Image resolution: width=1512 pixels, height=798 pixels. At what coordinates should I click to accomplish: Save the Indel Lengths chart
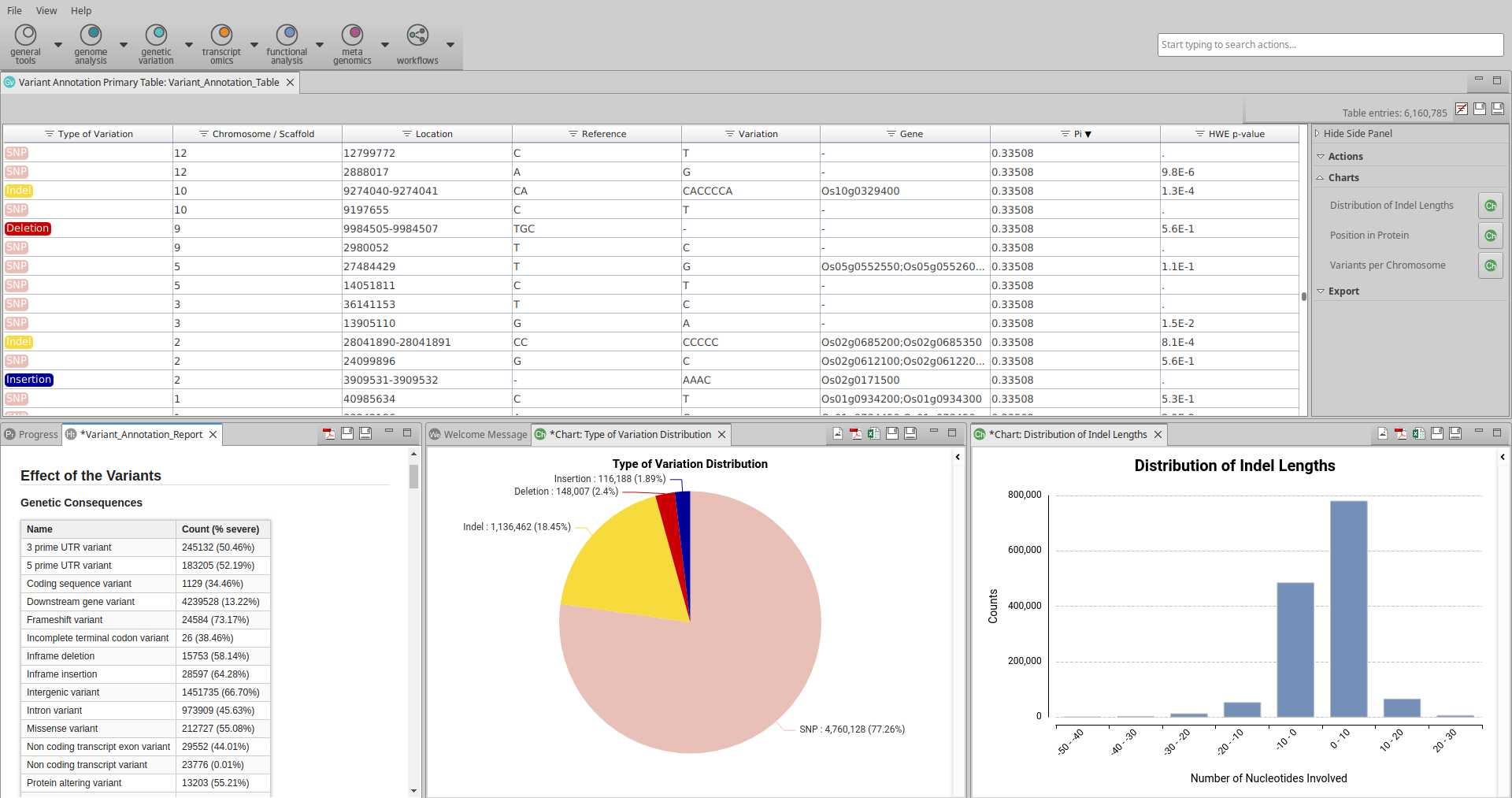[1437, 433]
